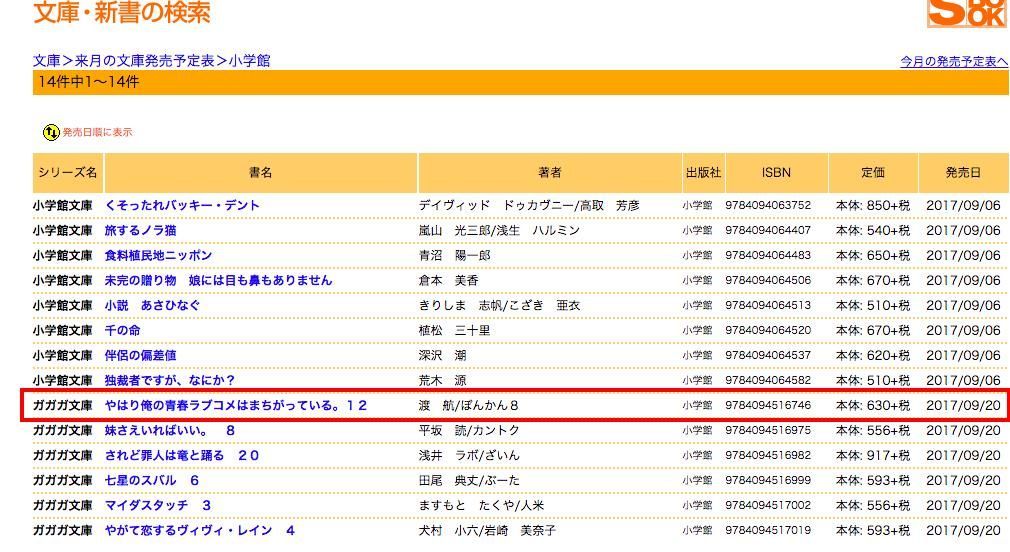The height and width of the screenshot is (552, 1010).
Task: Select ISBN 9784094516746
Action: (x=768, y=406)
